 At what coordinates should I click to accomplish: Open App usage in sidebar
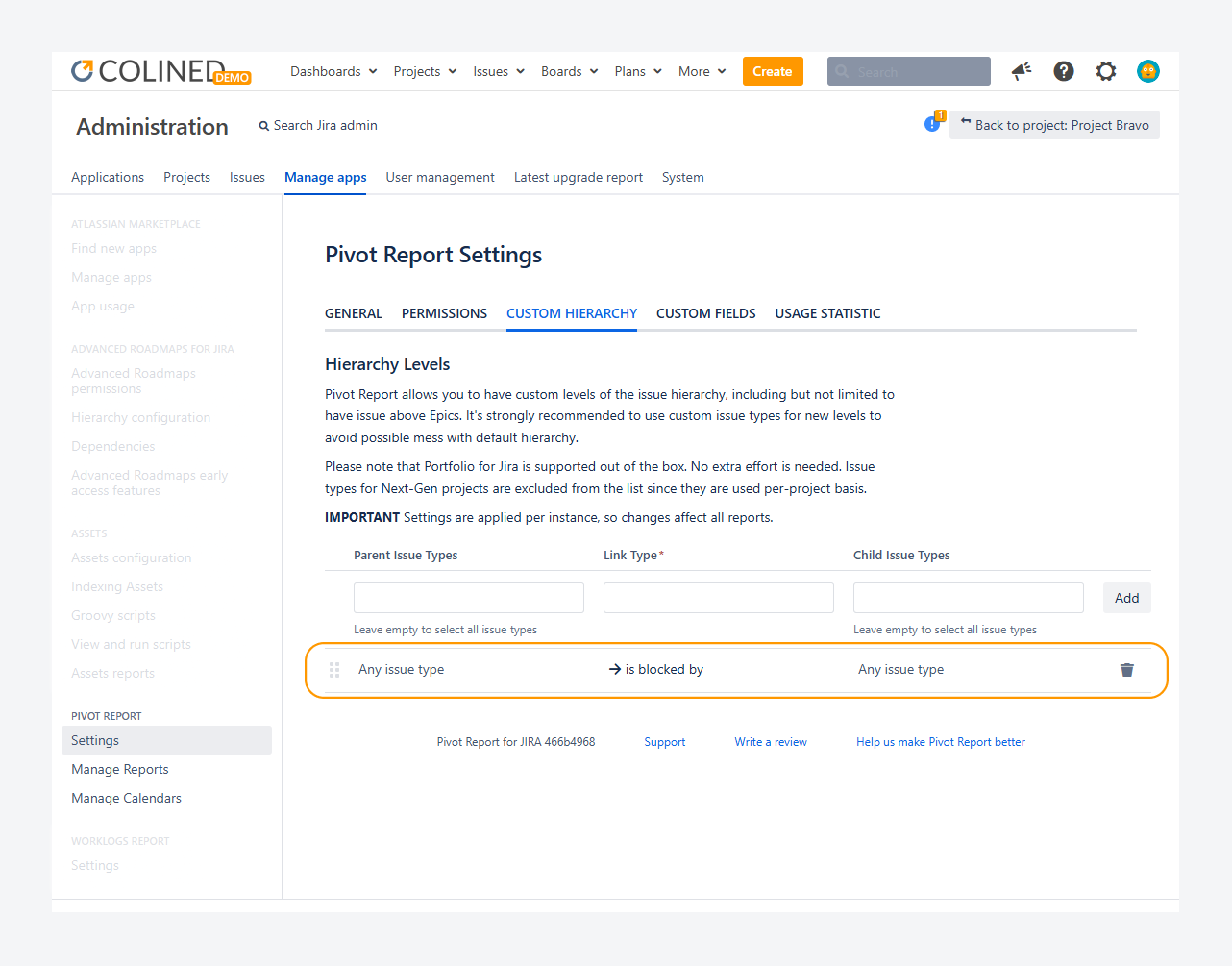(103, 306)
